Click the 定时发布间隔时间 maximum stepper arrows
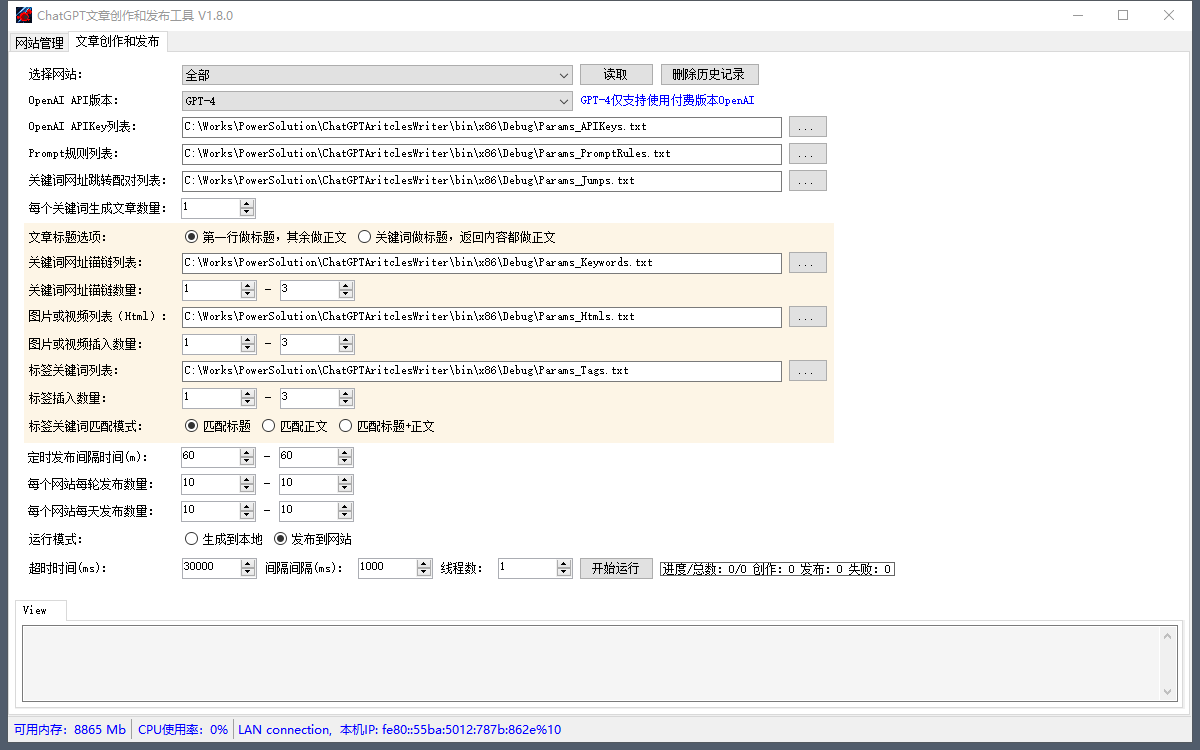1200x750 pixels. 345,457
